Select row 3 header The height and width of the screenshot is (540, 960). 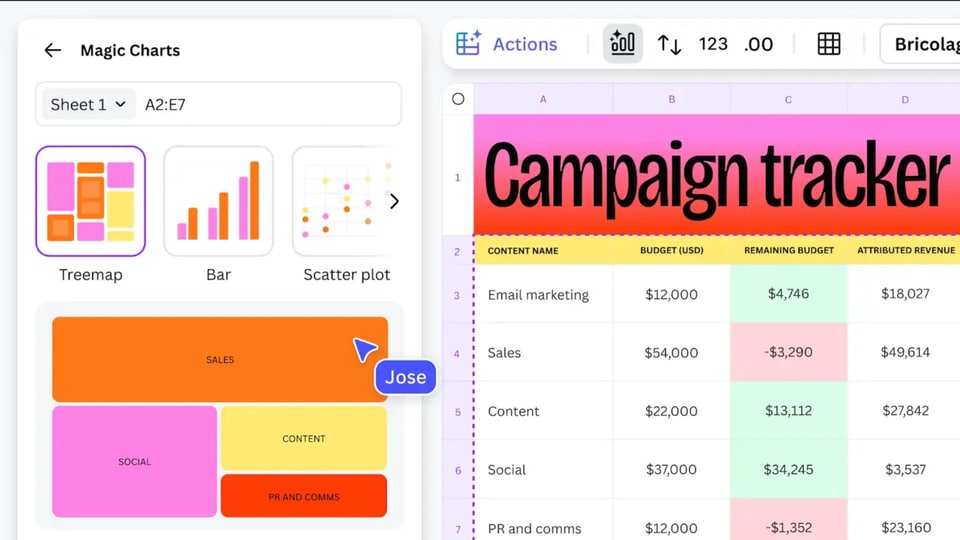(457, 296)
